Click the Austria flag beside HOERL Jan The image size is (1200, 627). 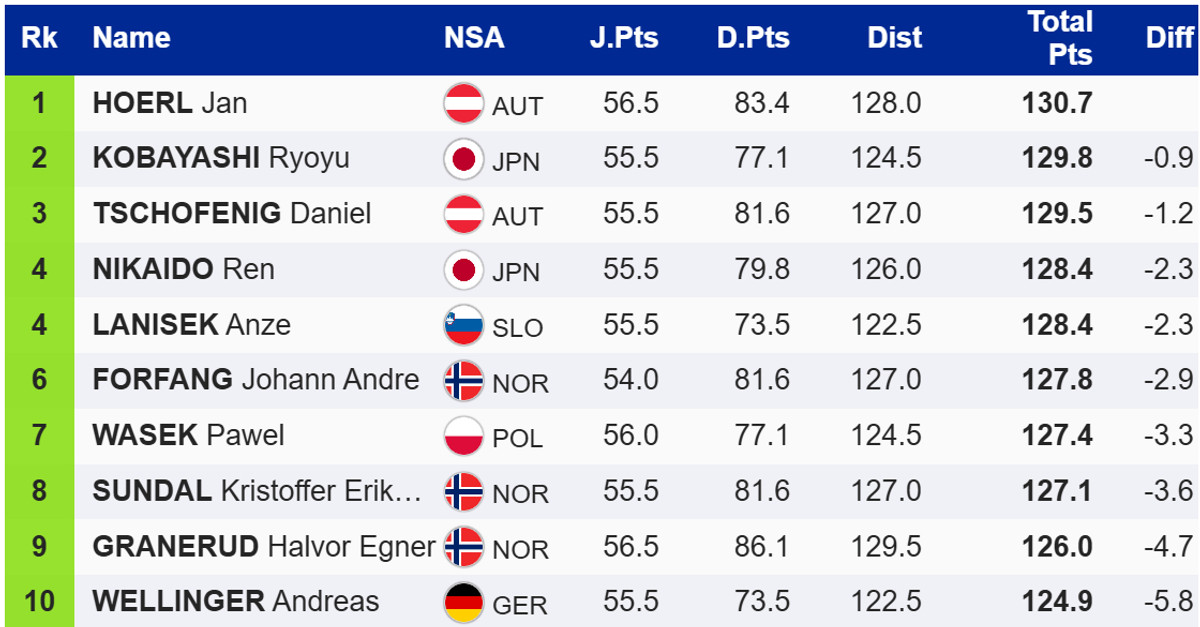point(463,104)
